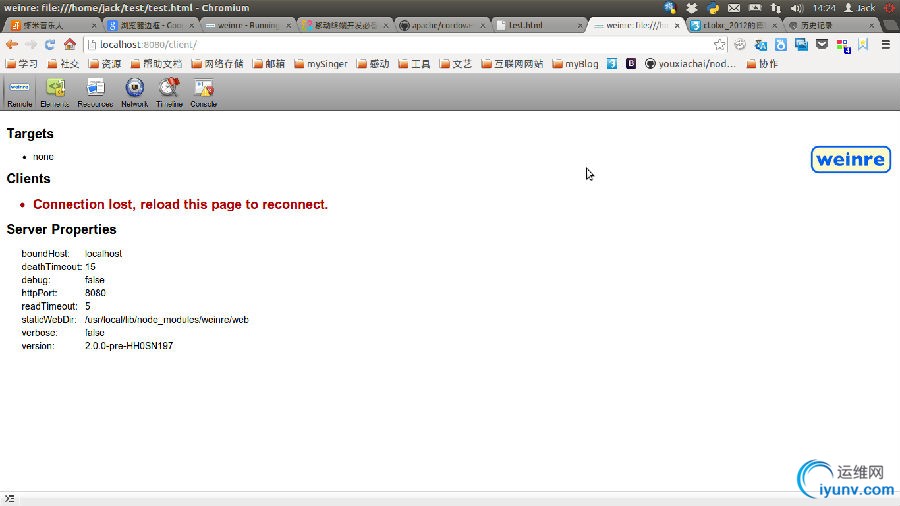Open the weinre Console panel
The height and width of the screenshot is (506, 900).
point(204,93)
